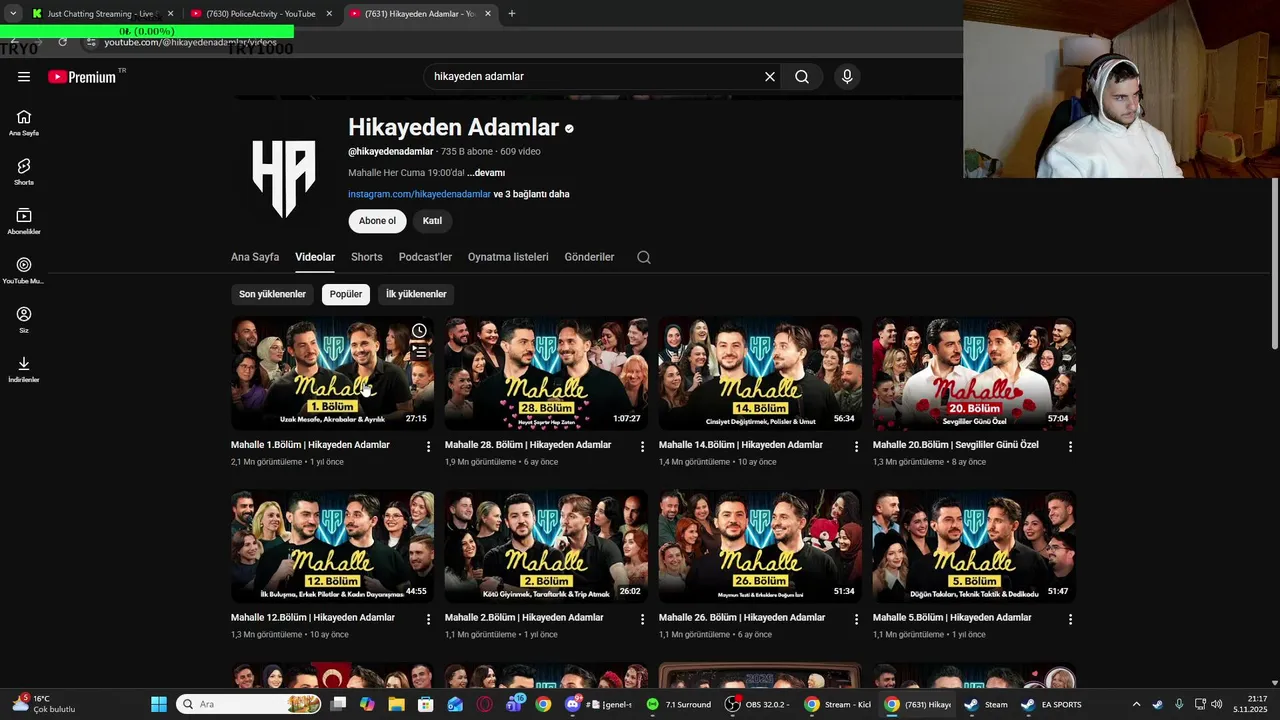The image size is (1280, 720).
Task: Open Steam from the taskbar
Action: [986, 704]
